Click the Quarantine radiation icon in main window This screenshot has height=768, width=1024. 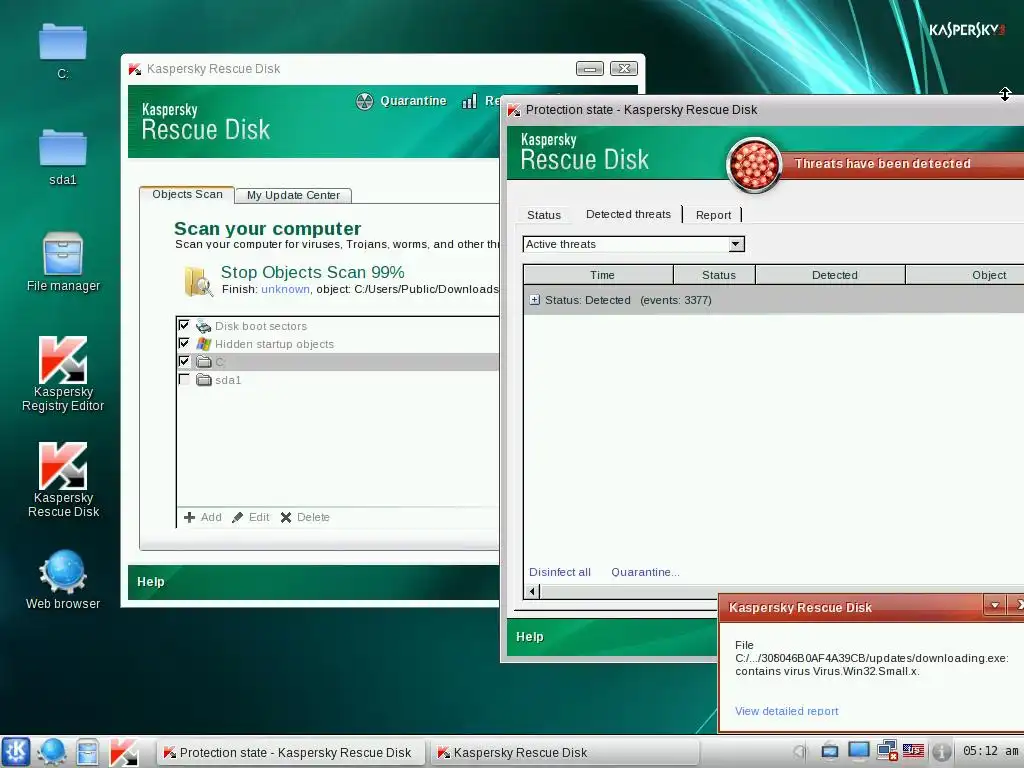tap(364, 101)
